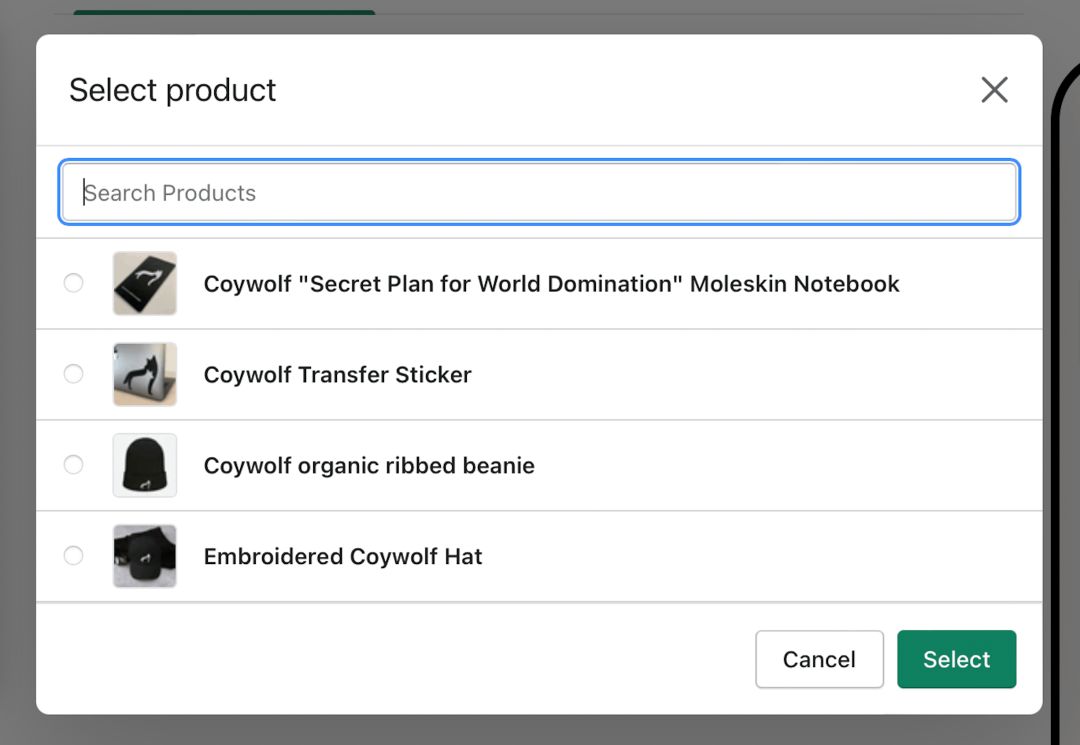Click the Embroidered Coywolf Hat product name
Screen dimensions: 1080x745
[343, 557]
